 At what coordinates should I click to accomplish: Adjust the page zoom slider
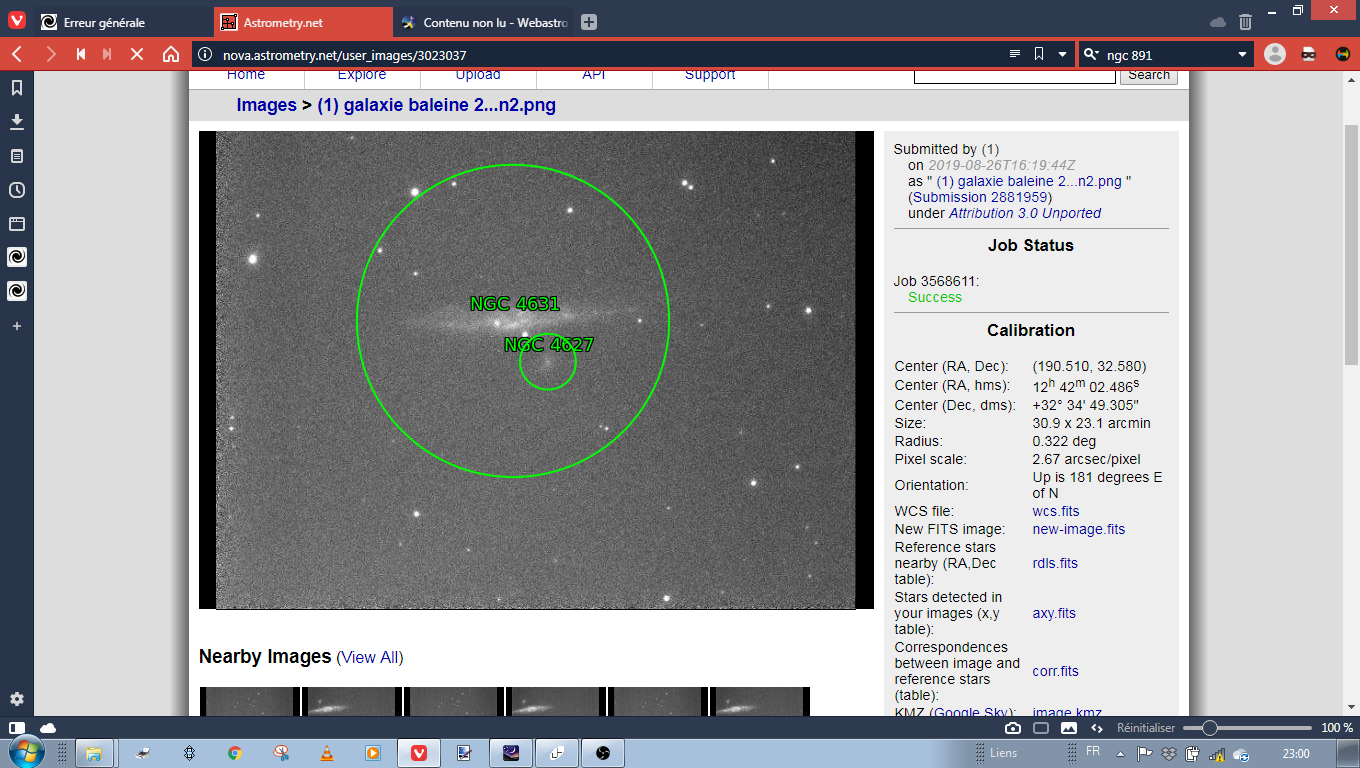coord(1209,728)
